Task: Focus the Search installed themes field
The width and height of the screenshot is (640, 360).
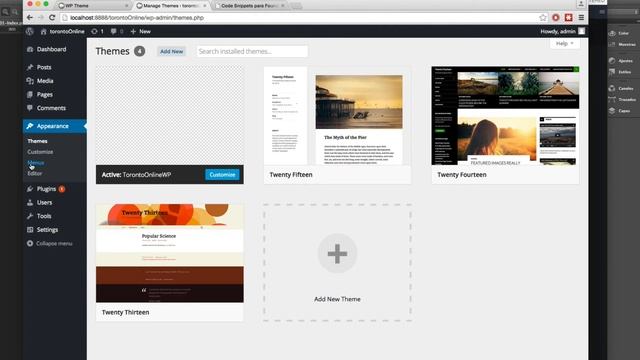Action: [252, 51]
